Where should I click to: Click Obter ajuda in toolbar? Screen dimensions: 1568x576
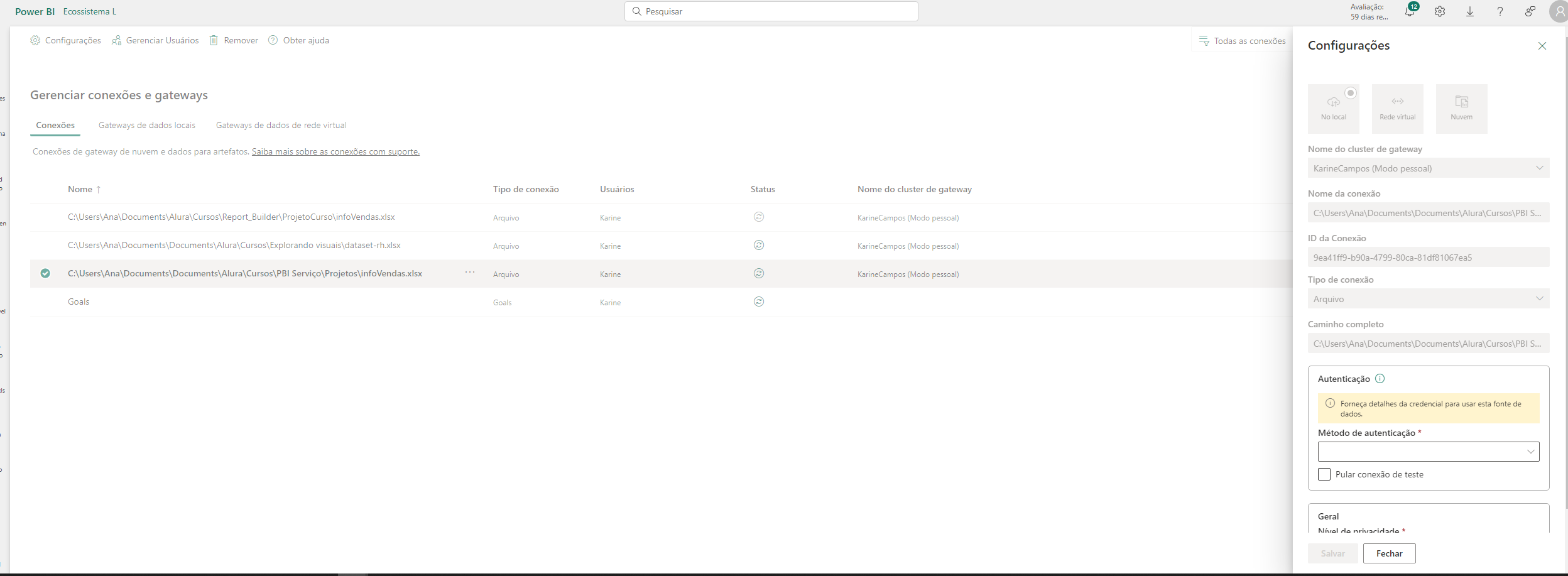[x=298, y=40]
